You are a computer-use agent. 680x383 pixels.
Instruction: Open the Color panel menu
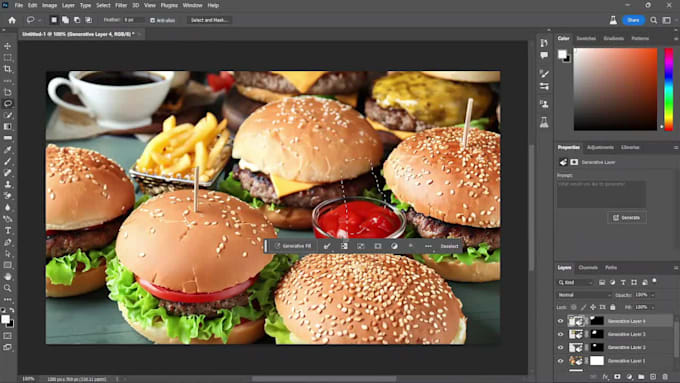(x=676, y=38)
